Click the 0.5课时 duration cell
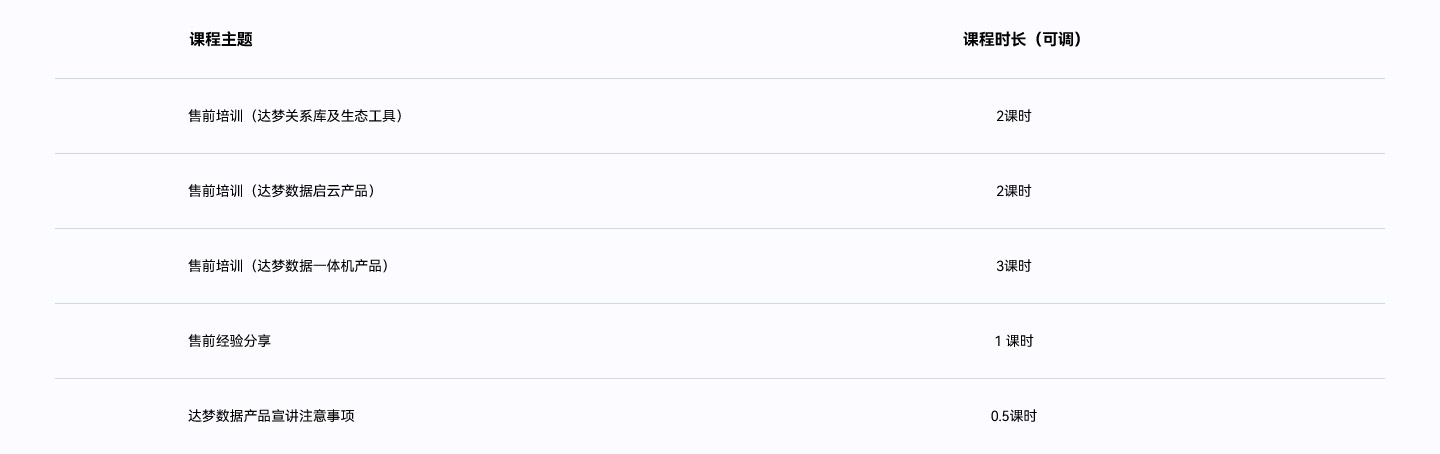Screen dimensions: 1440x454 pos(1013,416)
